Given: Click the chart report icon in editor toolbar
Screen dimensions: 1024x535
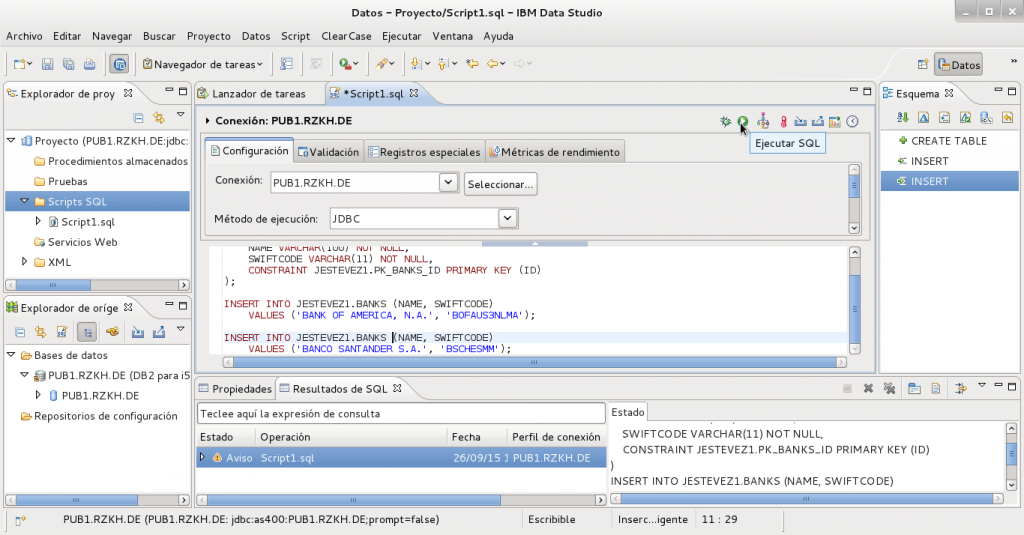Looking at the screenshot, I should (x=835, y=122).
